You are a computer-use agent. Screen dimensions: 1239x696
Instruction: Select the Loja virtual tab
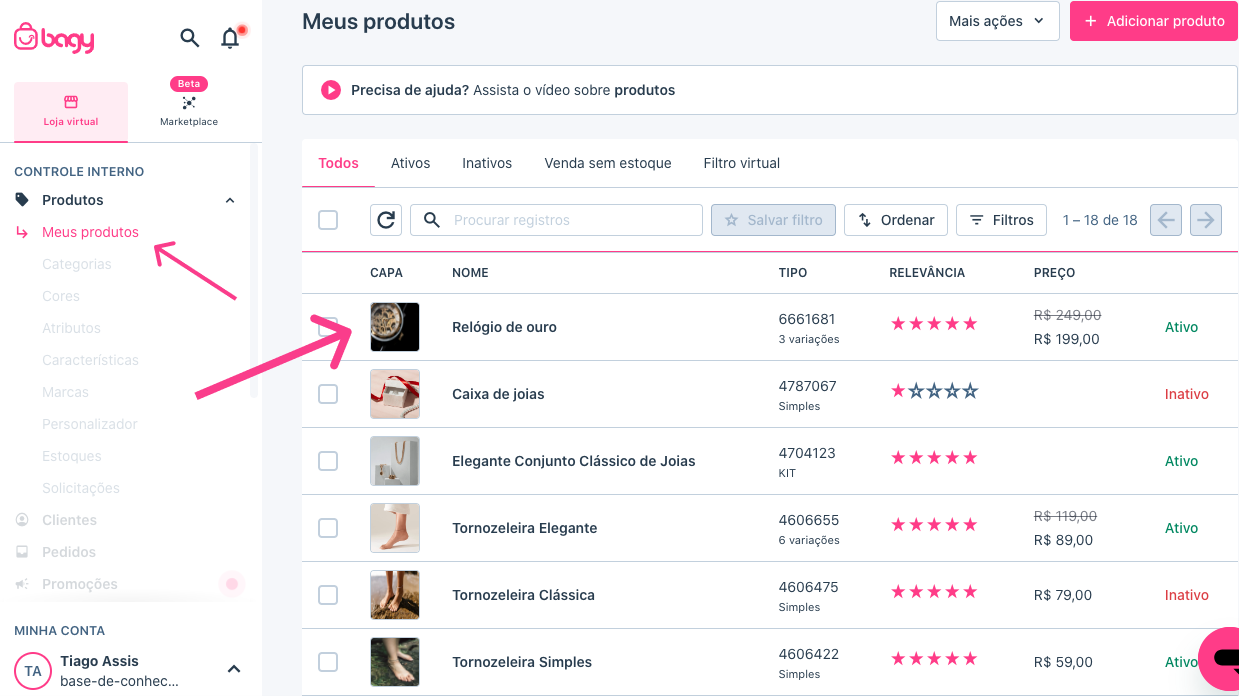[71, 111]
